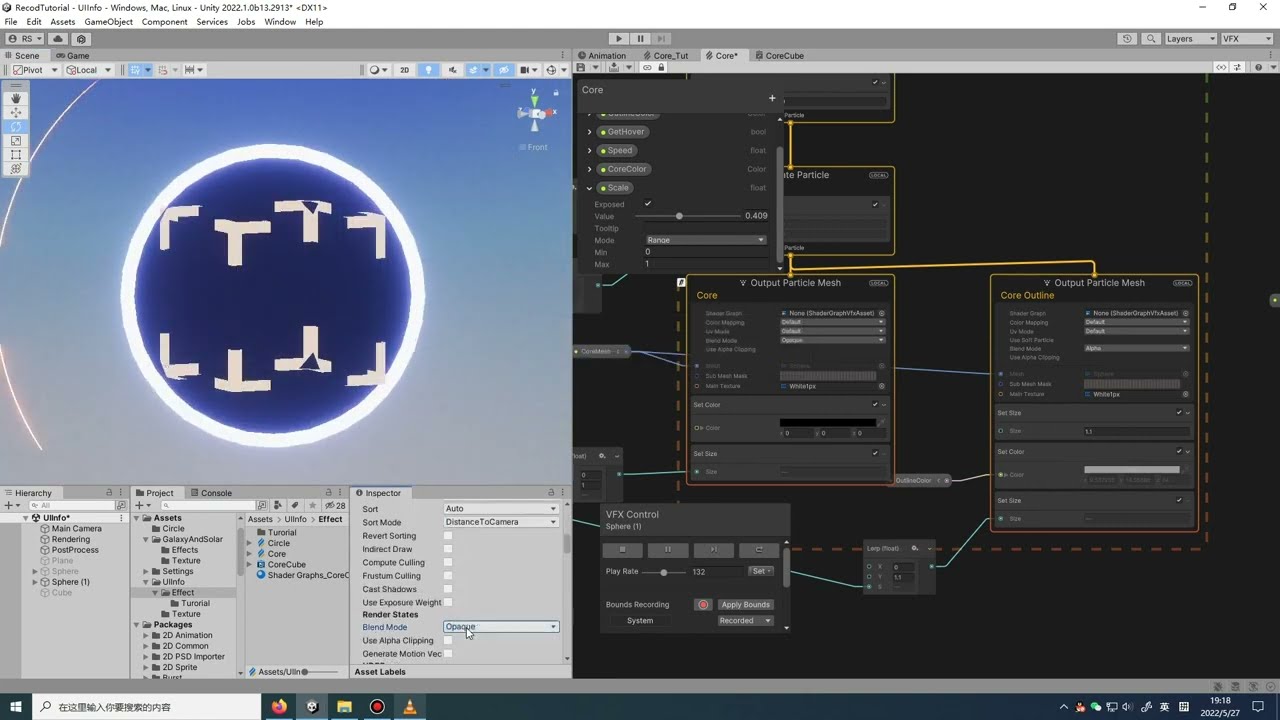Open Unity cloud services icon
Screen dimensions: 1280x720
pyautogui.click(x=58, y=39)
